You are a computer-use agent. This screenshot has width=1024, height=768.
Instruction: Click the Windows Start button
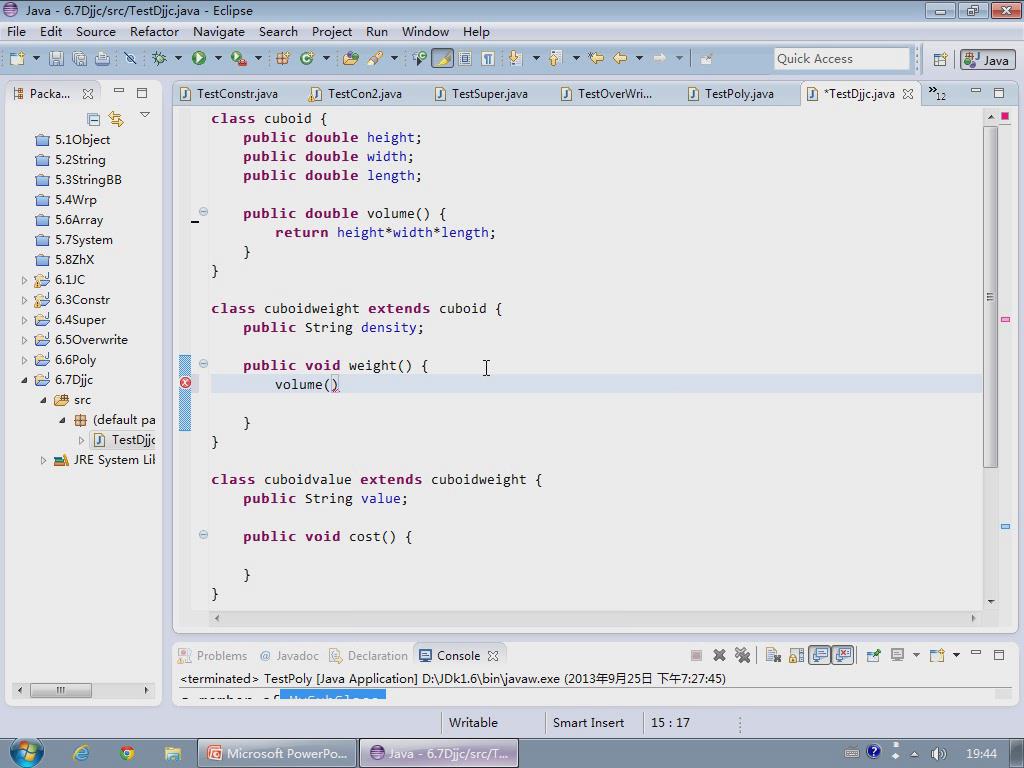(26, 752)
